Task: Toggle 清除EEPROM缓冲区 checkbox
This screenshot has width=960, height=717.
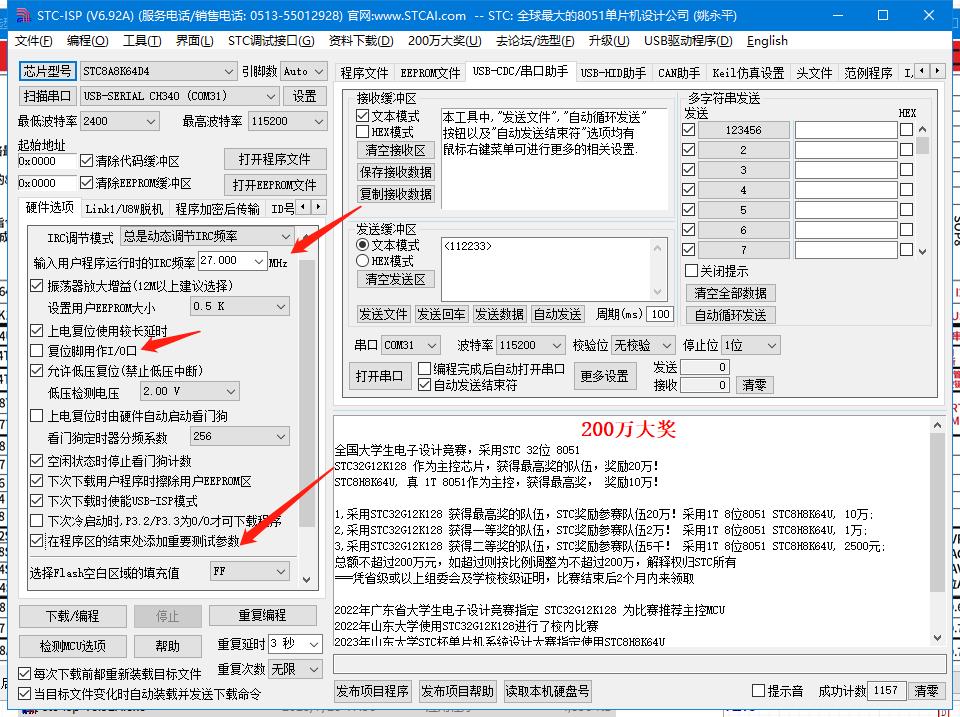Action: point(86,183)
